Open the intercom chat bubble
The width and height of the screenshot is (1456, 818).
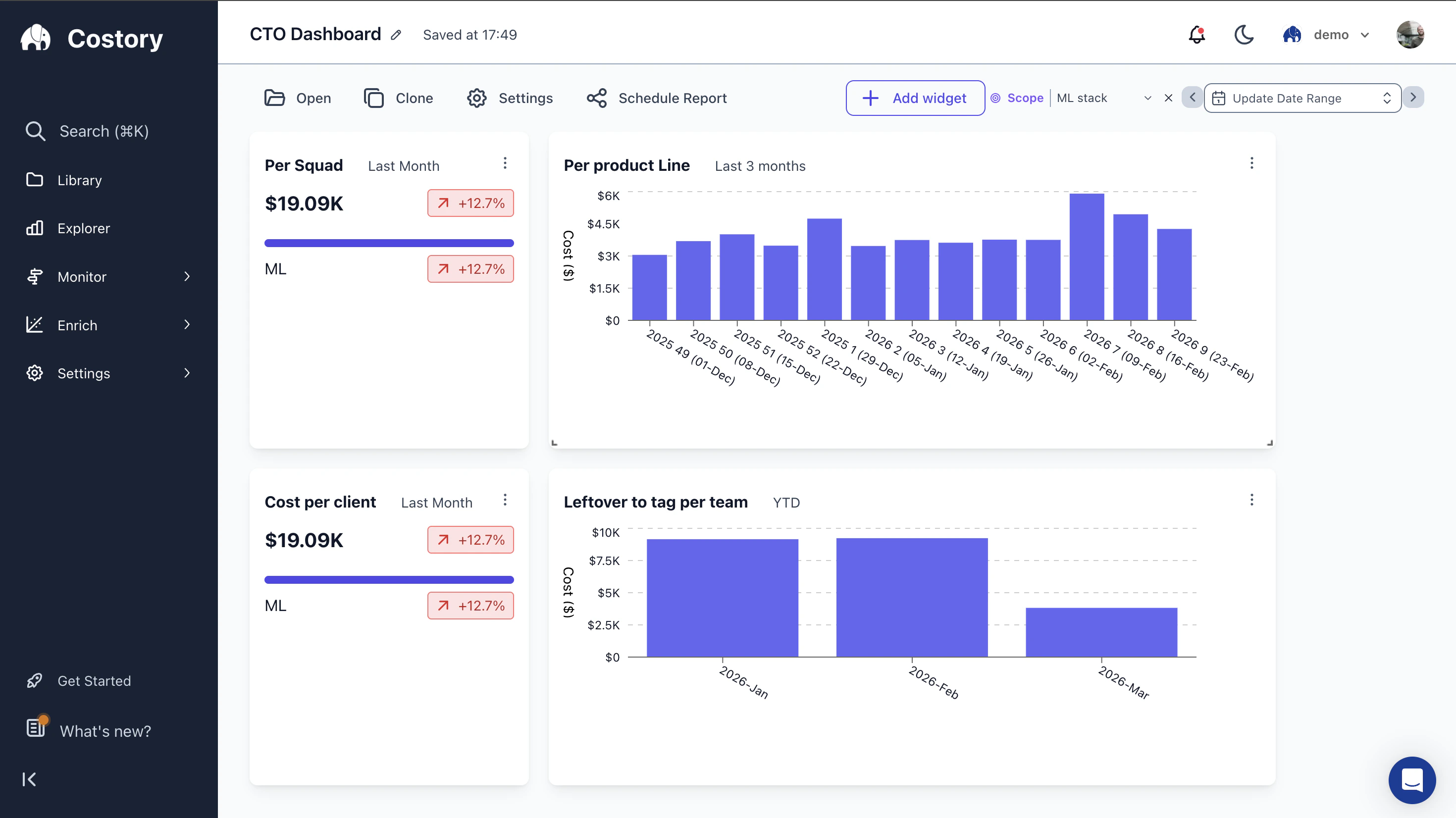pyautogui.click(x=1411, y=780)
